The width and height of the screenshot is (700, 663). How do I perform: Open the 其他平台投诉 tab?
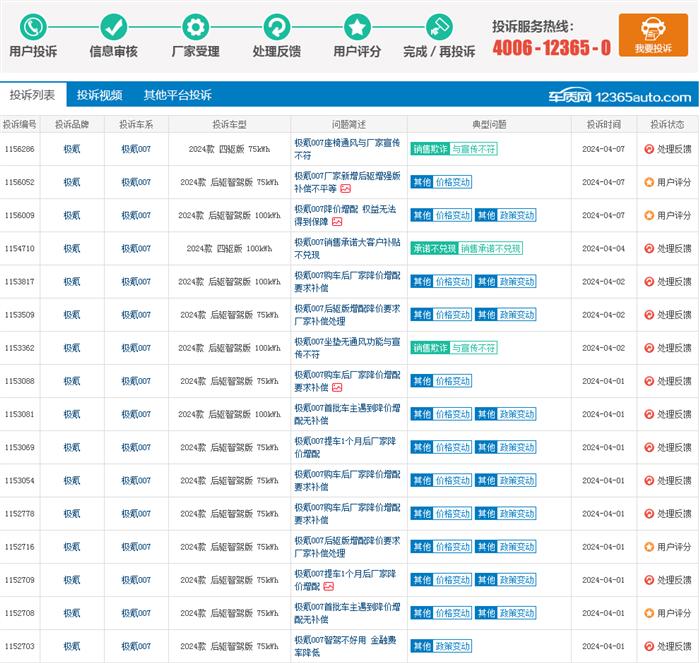coord(178,95)
